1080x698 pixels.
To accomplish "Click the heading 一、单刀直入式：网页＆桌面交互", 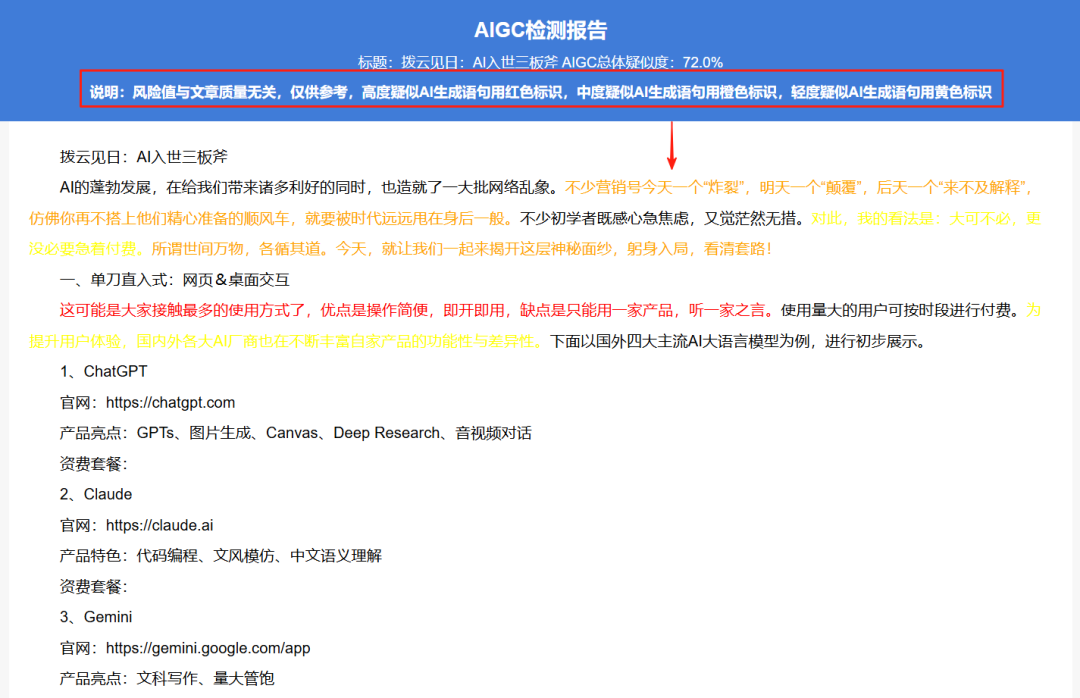I will point(175,279).
